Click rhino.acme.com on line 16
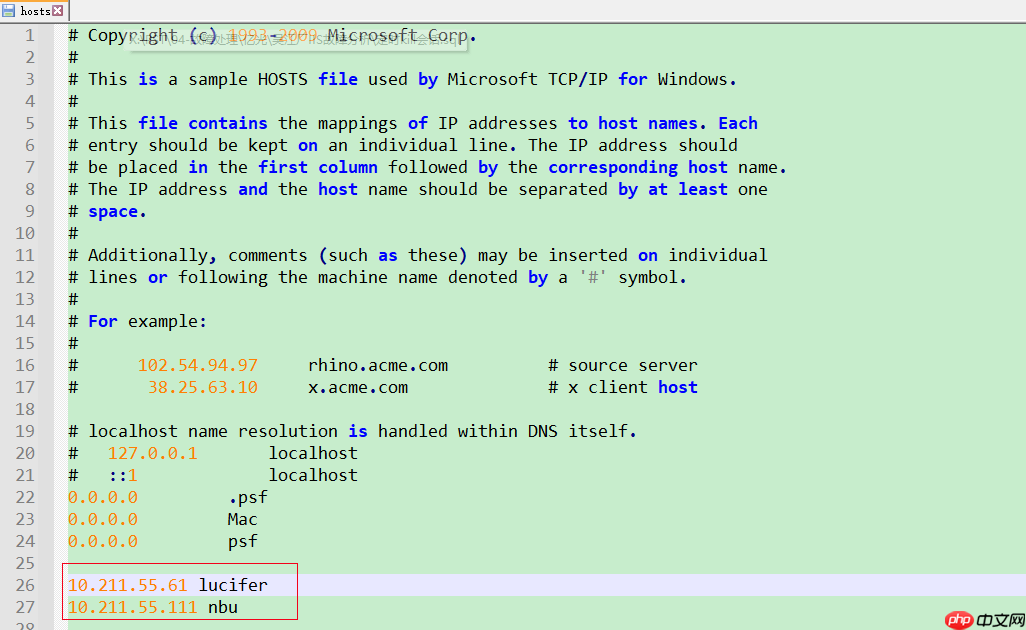 (x=377, y=365)
